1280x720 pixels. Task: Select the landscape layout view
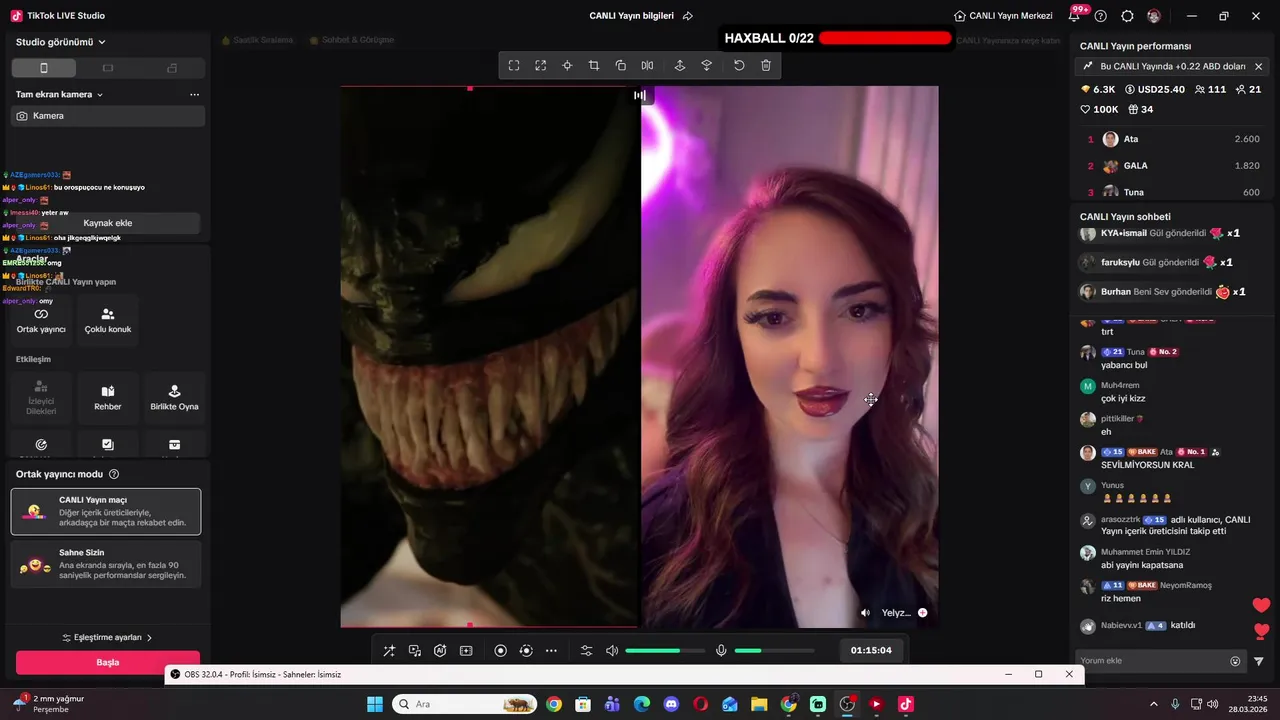[108, 68]
